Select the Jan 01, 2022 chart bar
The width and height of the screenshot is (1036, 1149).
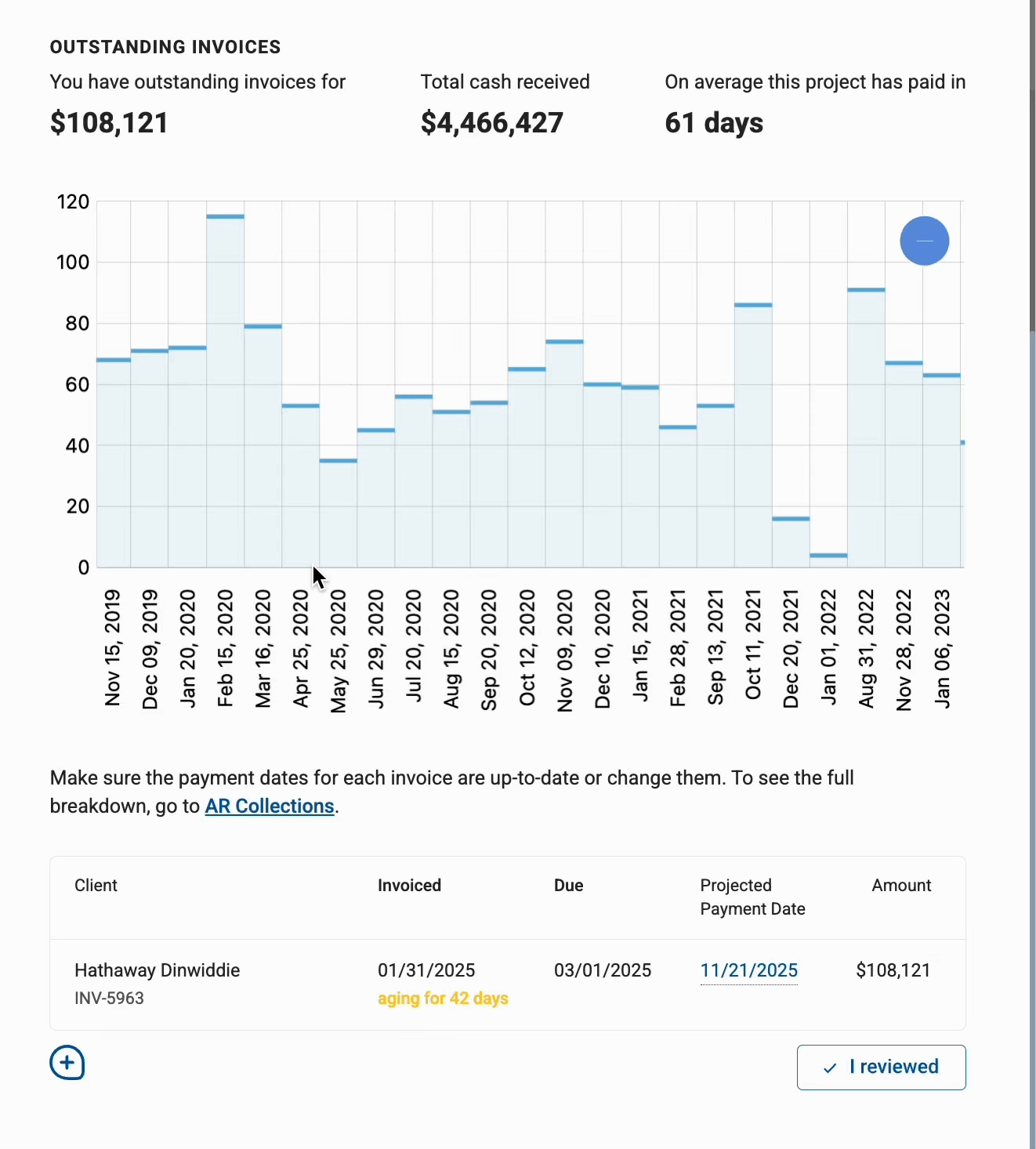click(828, 560)
